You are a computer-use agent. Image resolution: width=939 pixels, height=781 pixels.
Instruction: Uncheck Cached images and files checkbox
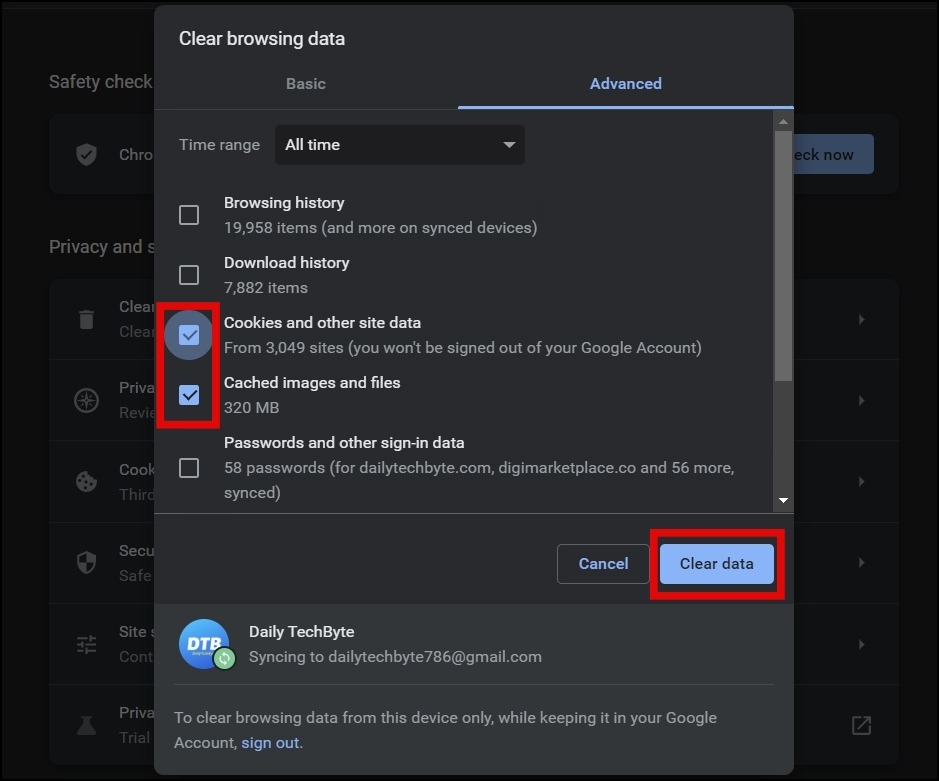189,395
